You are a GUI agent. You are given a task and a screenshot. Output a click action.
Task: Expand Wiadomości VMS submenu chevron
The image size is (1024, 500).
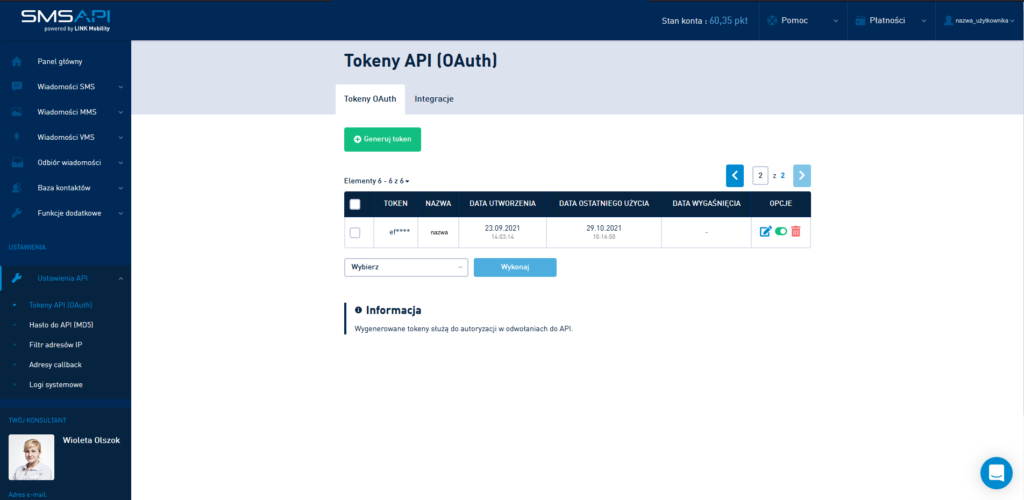[x=121, y=138]
